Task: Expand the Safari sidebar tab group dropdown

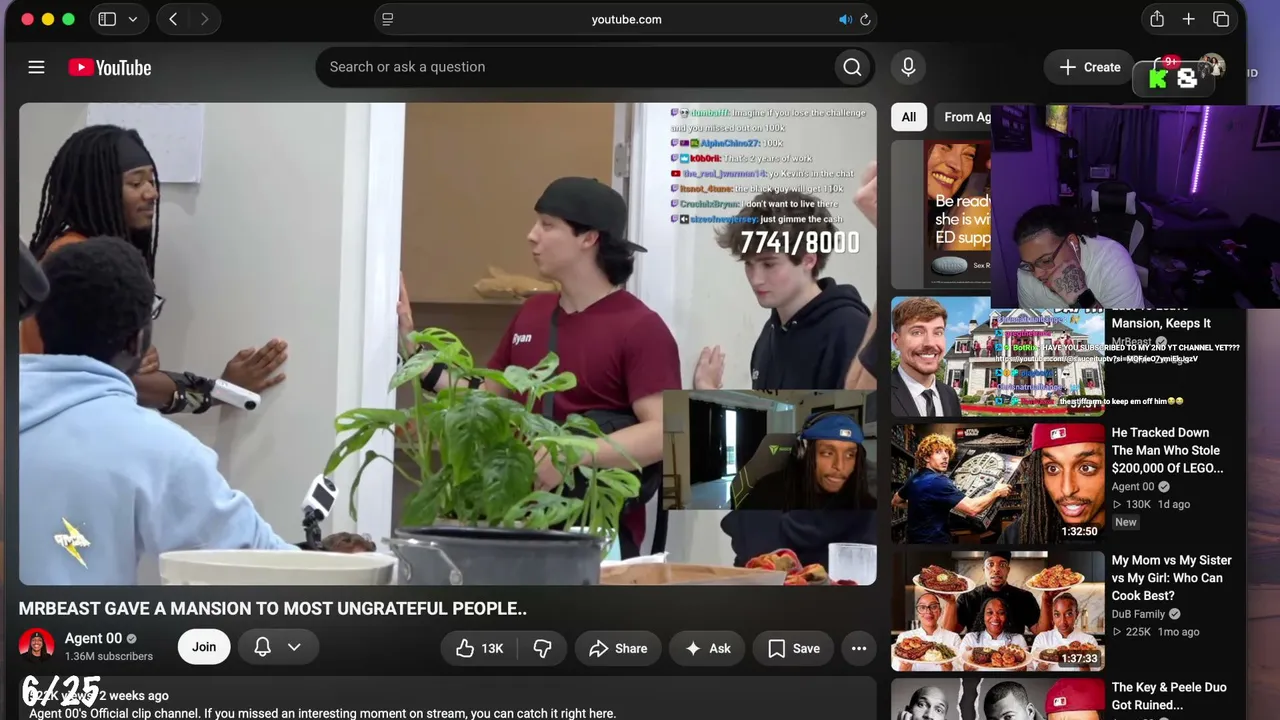Action: pos(132,19)
